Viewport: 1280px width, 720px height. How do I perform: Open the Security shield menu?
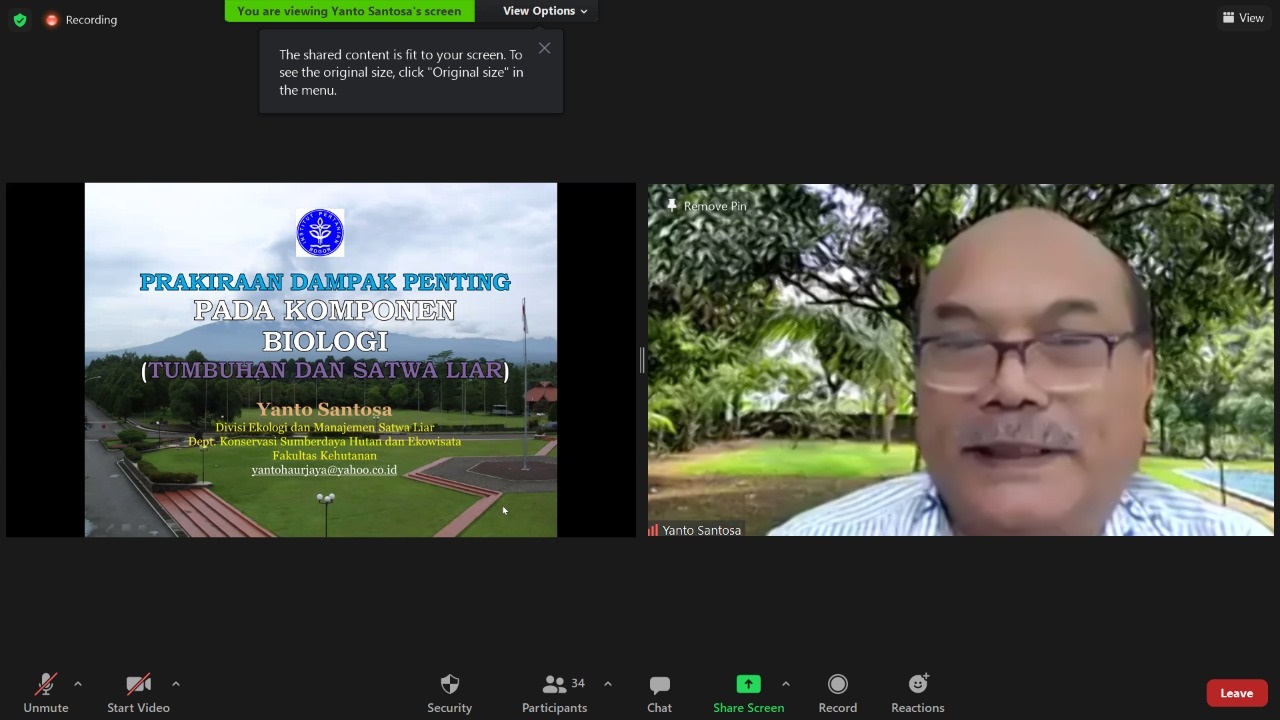(x=449, y=693)
